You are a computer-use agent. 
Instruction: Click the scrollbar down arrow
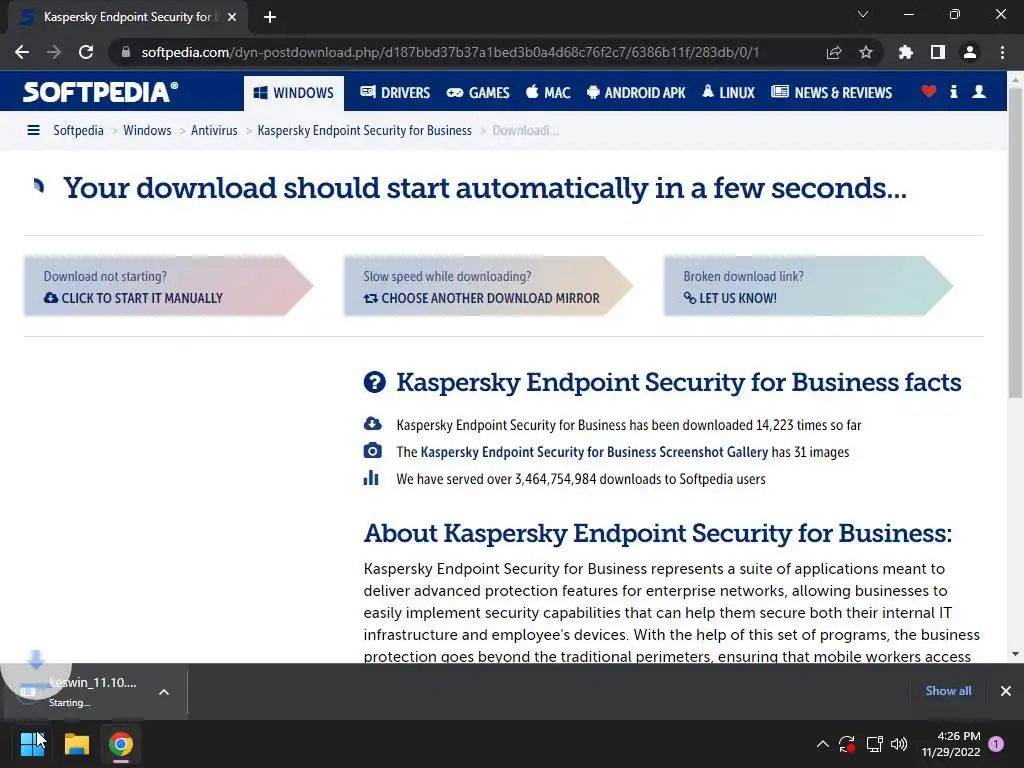point(1015,654)
